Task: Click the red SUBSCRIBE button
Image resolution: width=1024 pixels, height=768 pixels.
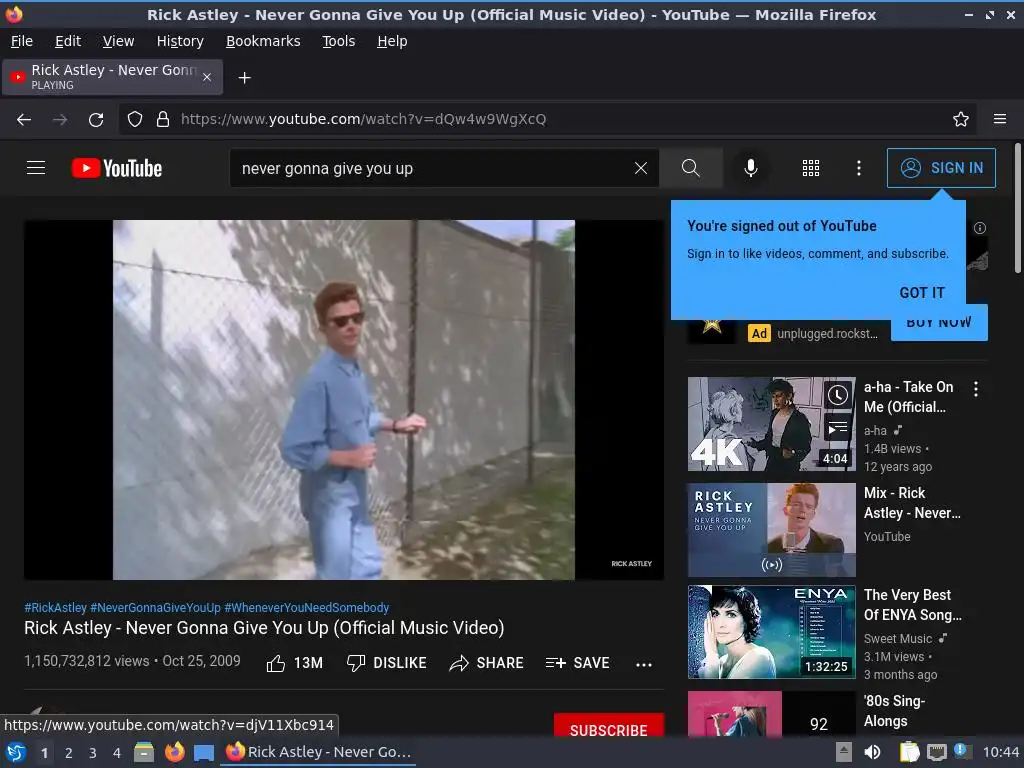Action: click(x=609, y=726)
